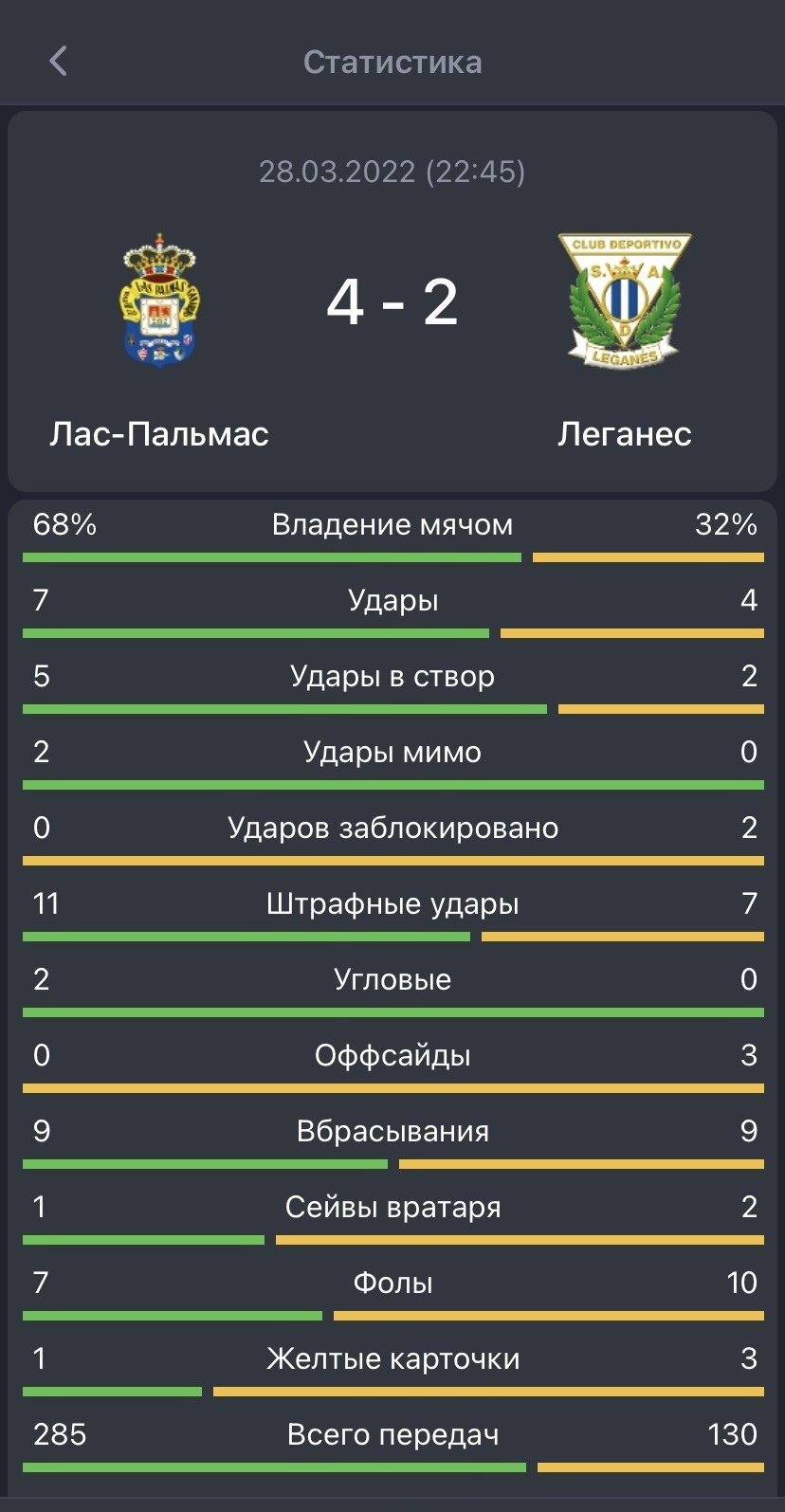Tap the Leganes club crest
Image resolution: width=785 pixels, height=1512 pixels.
click(624, 301)
